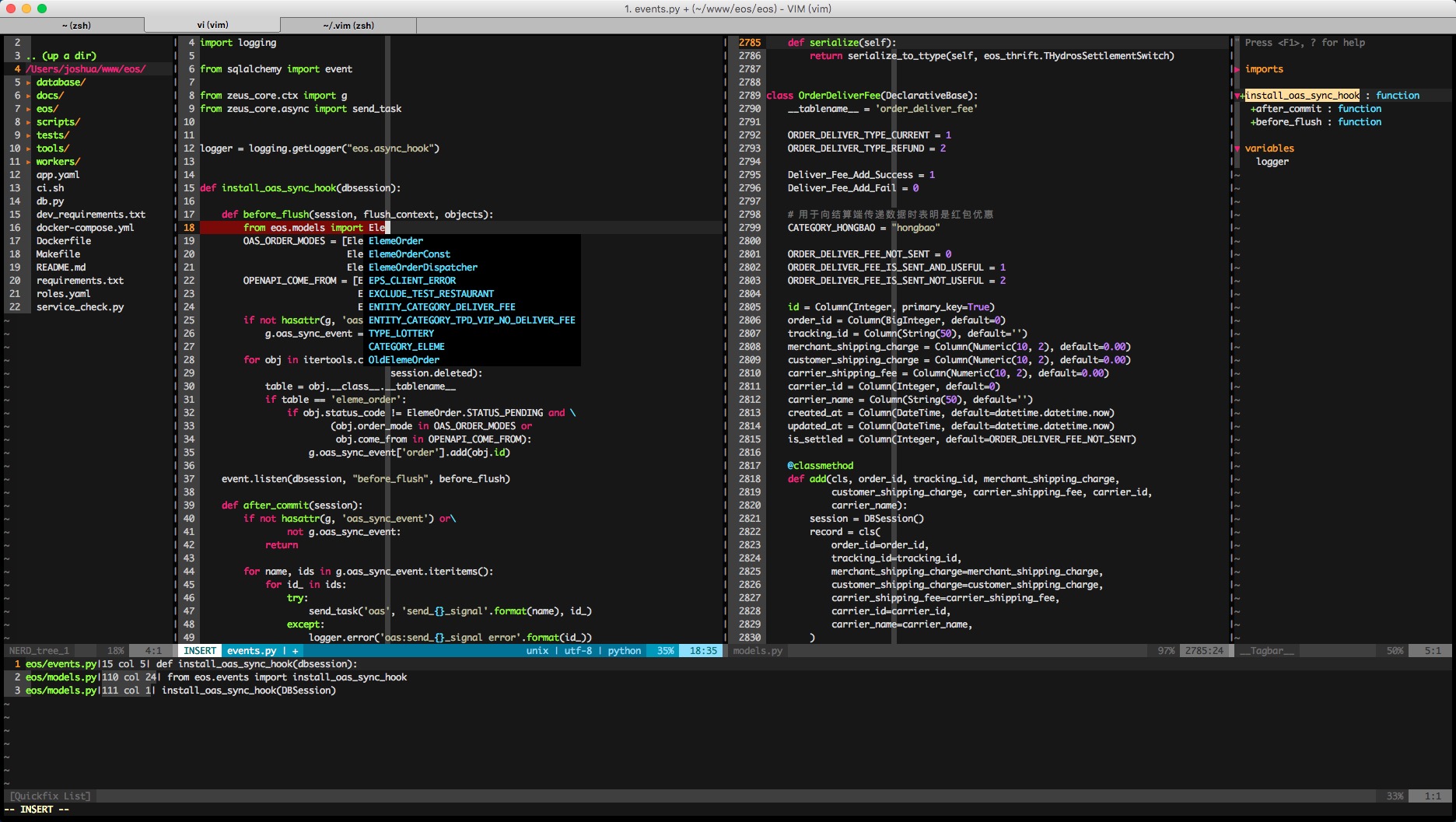The height and width of the screenshot is (822, 1456).
Task: Open dev_requirements.txt in file tree
Action: tap(90, 215)
